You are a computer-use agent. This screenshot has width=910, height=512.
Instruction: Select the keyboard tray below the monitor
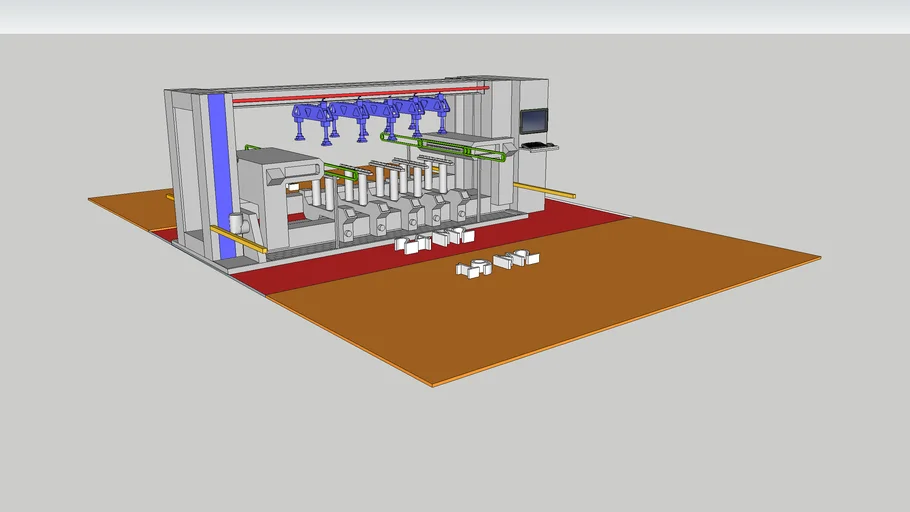[x=540, y=147]
